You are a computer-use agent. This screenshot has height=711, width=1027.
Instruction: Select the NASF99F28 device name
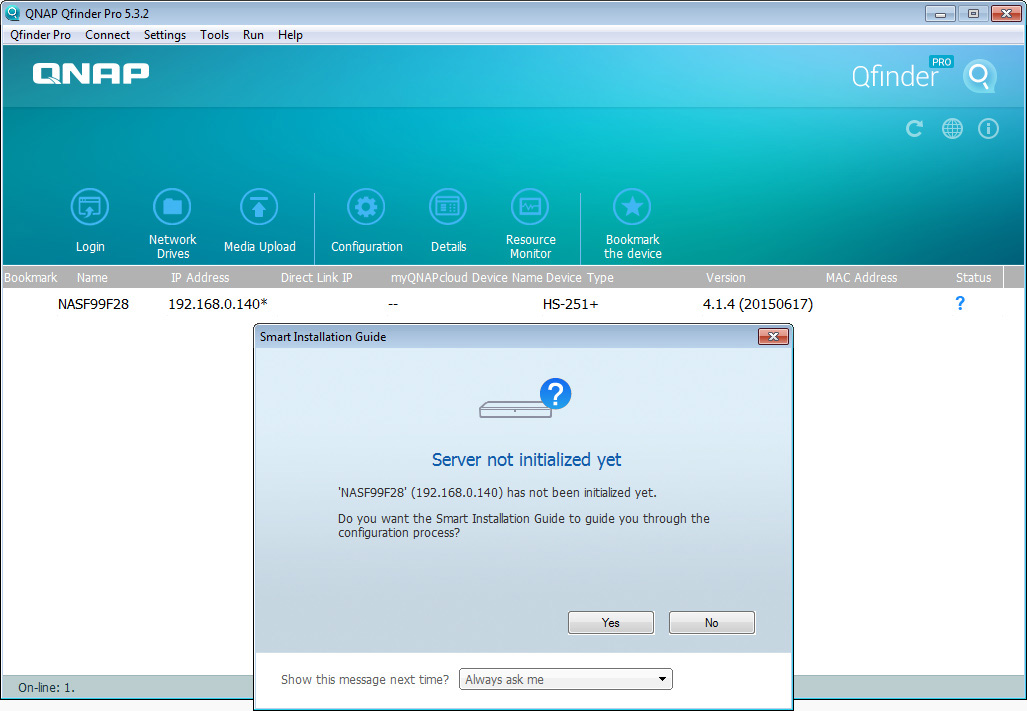click(93, 304)
